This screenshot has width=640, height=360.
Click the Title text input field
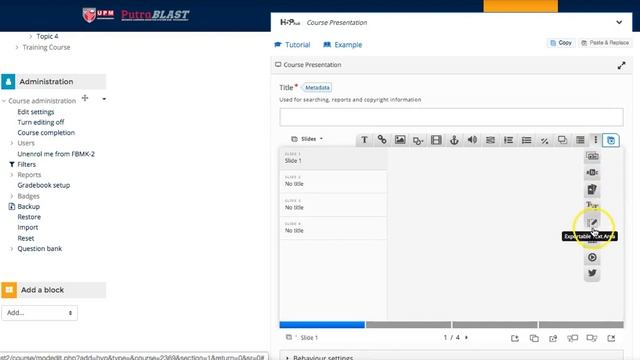tap(451, 117)
